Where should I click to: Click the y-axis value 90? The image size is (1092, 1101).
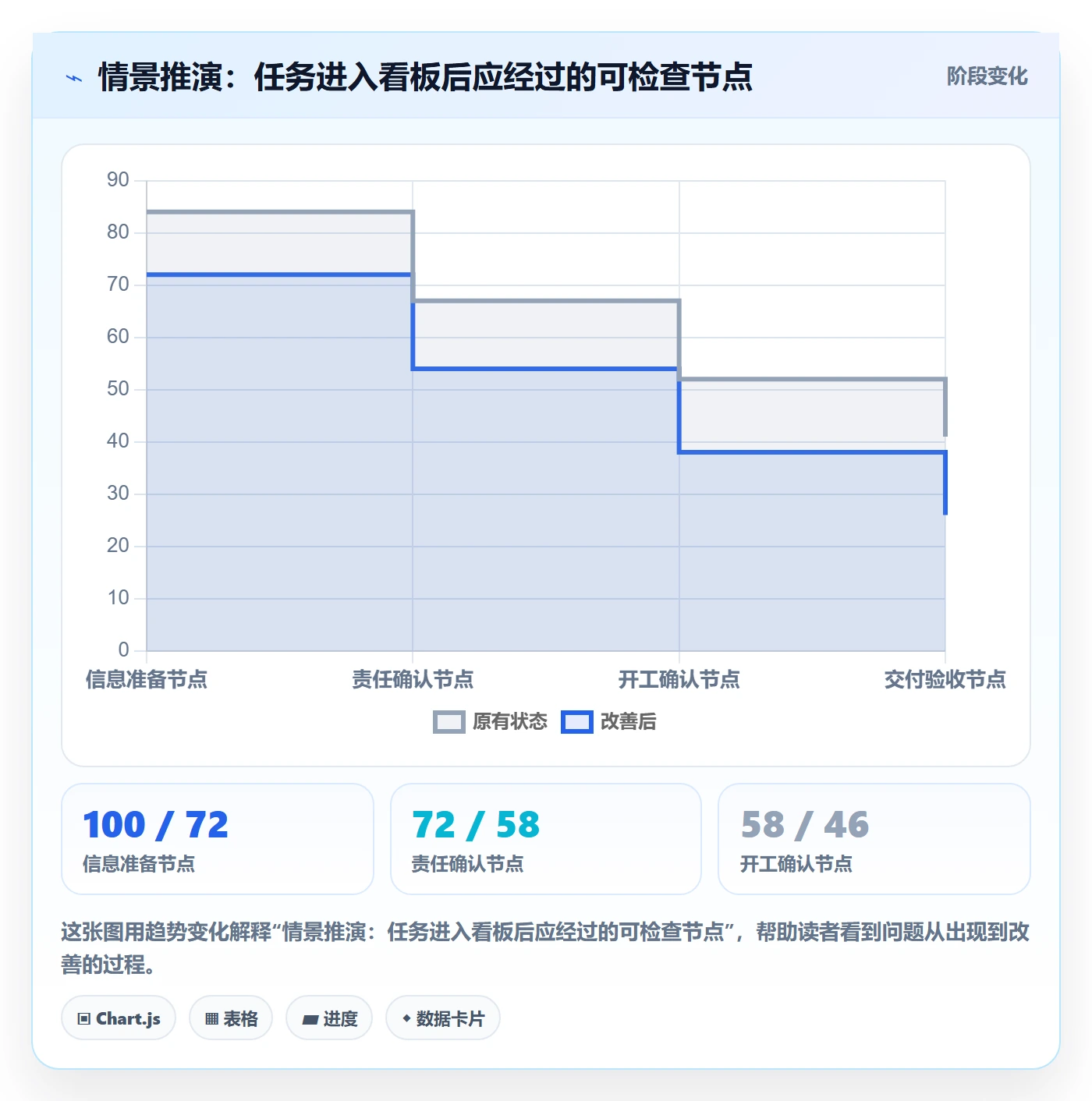(118, 180)
